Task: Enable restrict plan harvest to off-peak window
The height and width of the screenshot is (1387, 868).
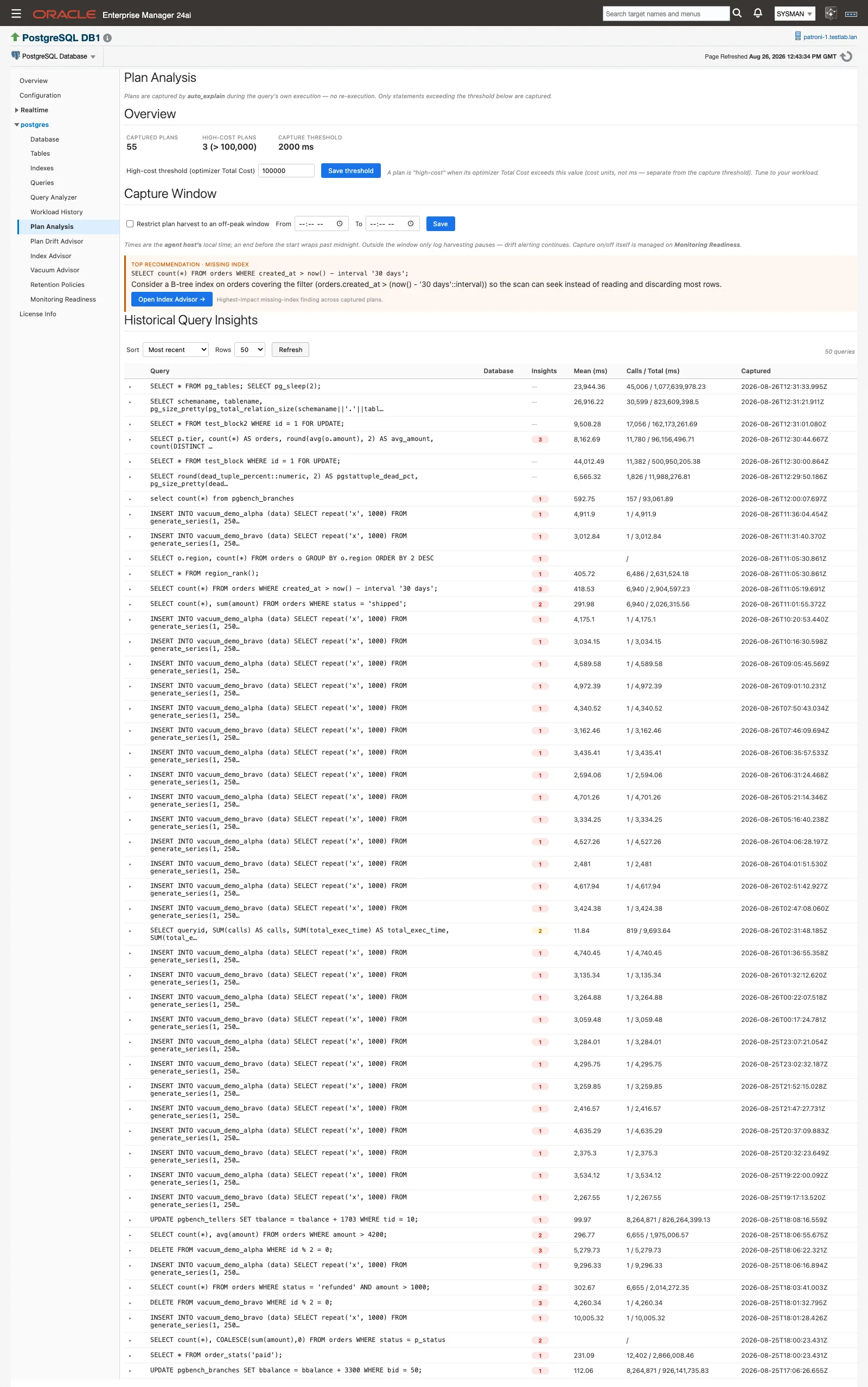Action: coord(130,224)
